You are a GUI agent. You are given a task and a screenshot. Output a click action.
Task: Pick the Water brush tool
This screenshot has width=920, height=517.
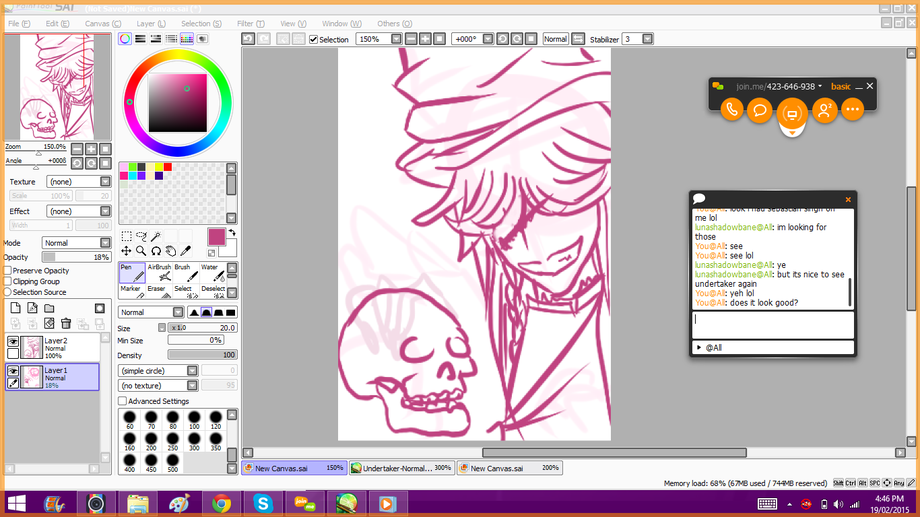click(212, 273)
